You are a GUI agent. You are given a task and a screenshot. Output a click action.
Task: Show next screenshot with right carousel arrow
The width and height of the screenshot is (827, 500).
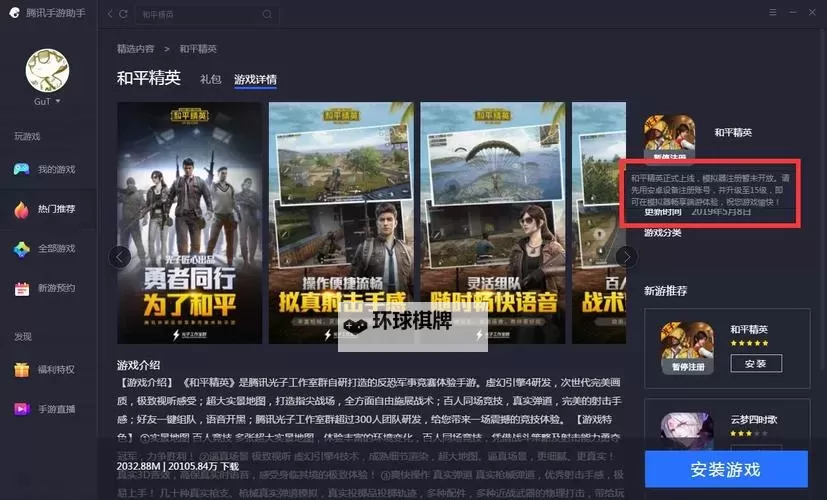[627, 257]
